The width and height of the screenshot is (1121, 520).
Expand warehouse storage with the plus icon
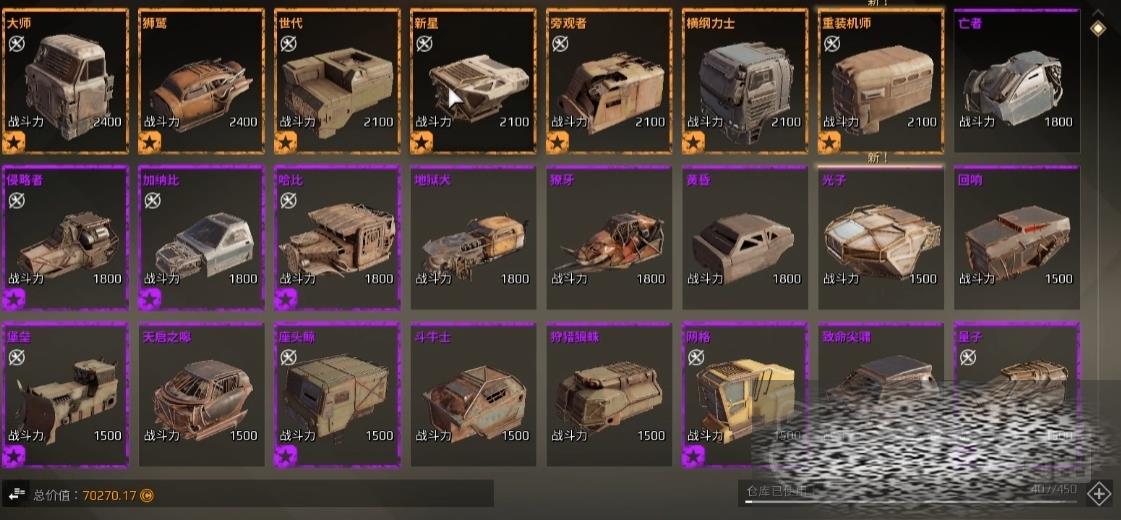1097,494
